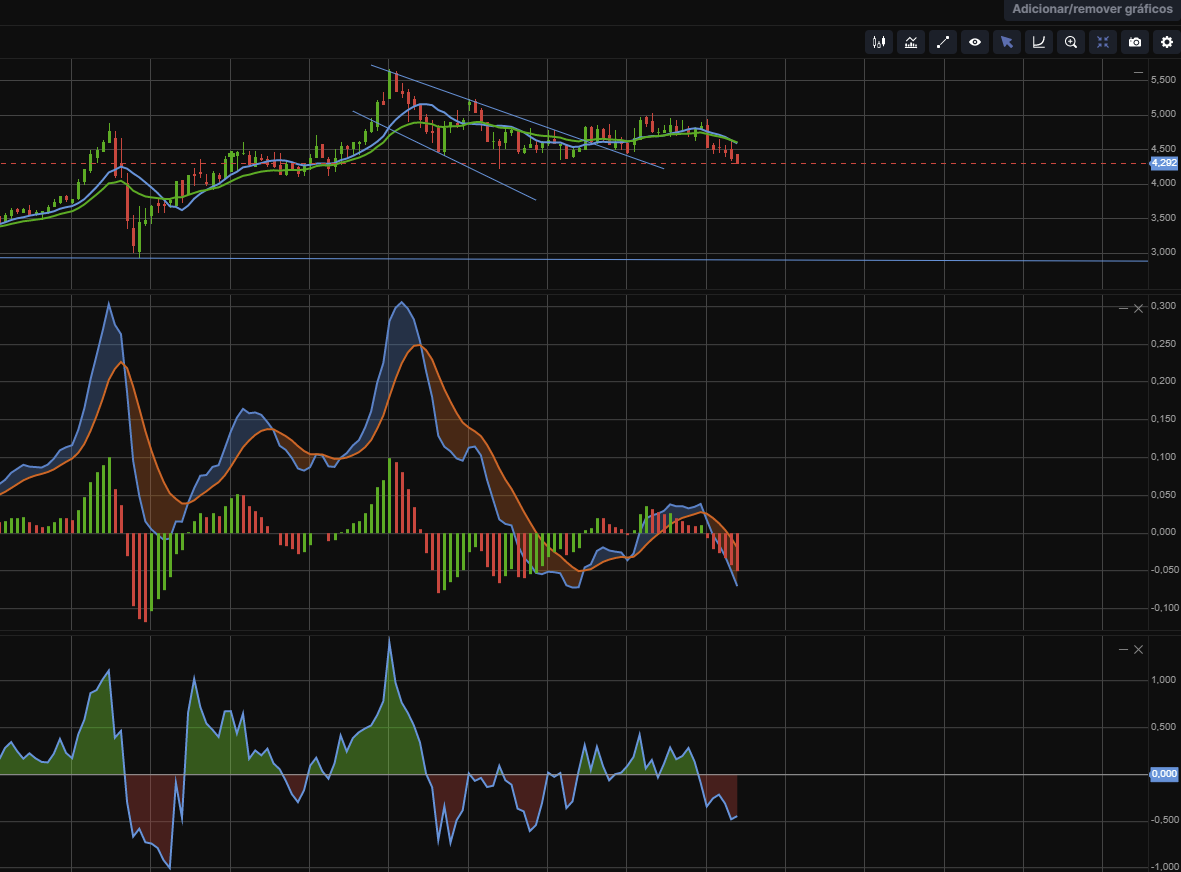Toggle the blue fit-to-screen arrows icon
Screen dimensions: 1181x872
point(1103,42)
